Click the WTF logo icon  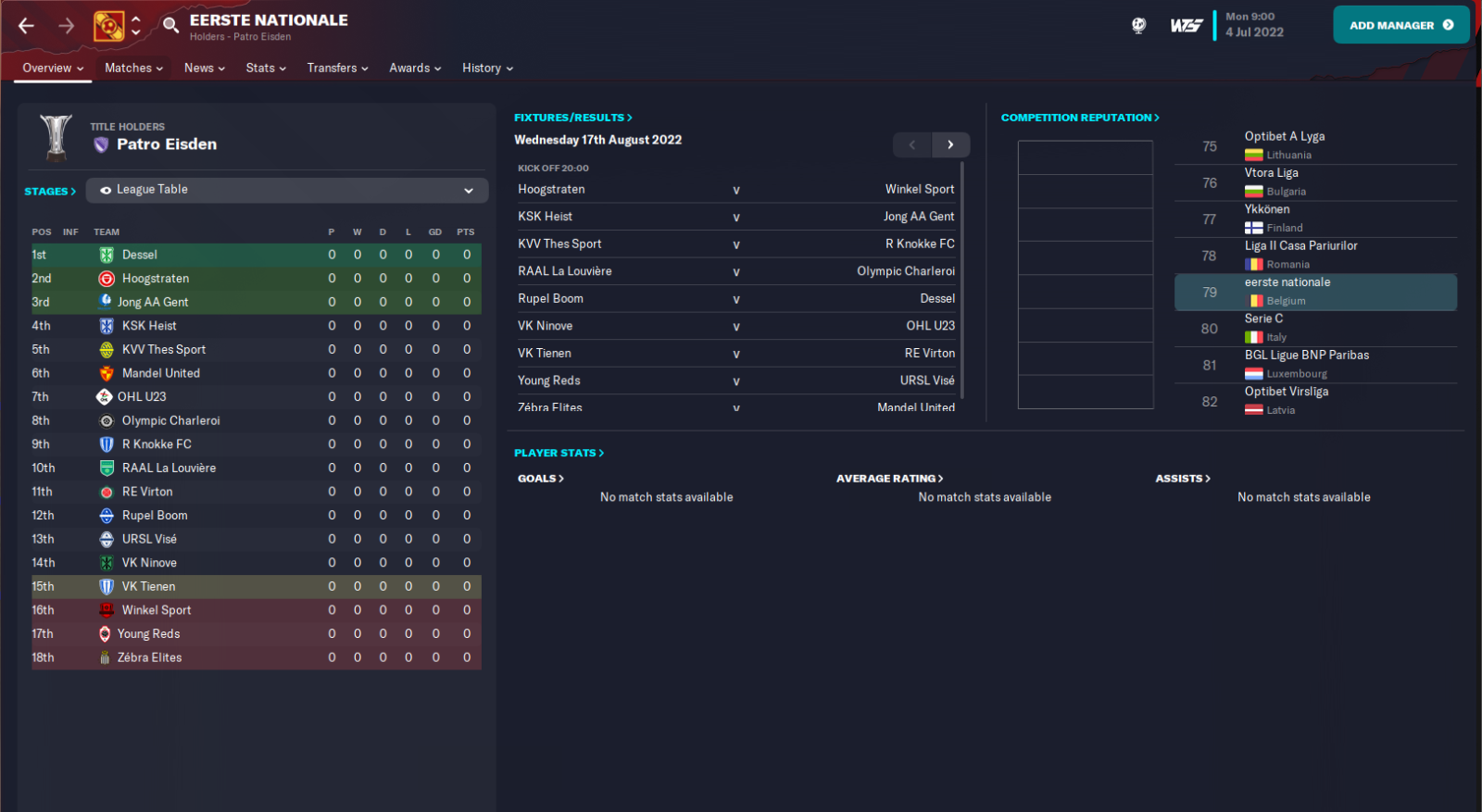tap(1187, 26)
